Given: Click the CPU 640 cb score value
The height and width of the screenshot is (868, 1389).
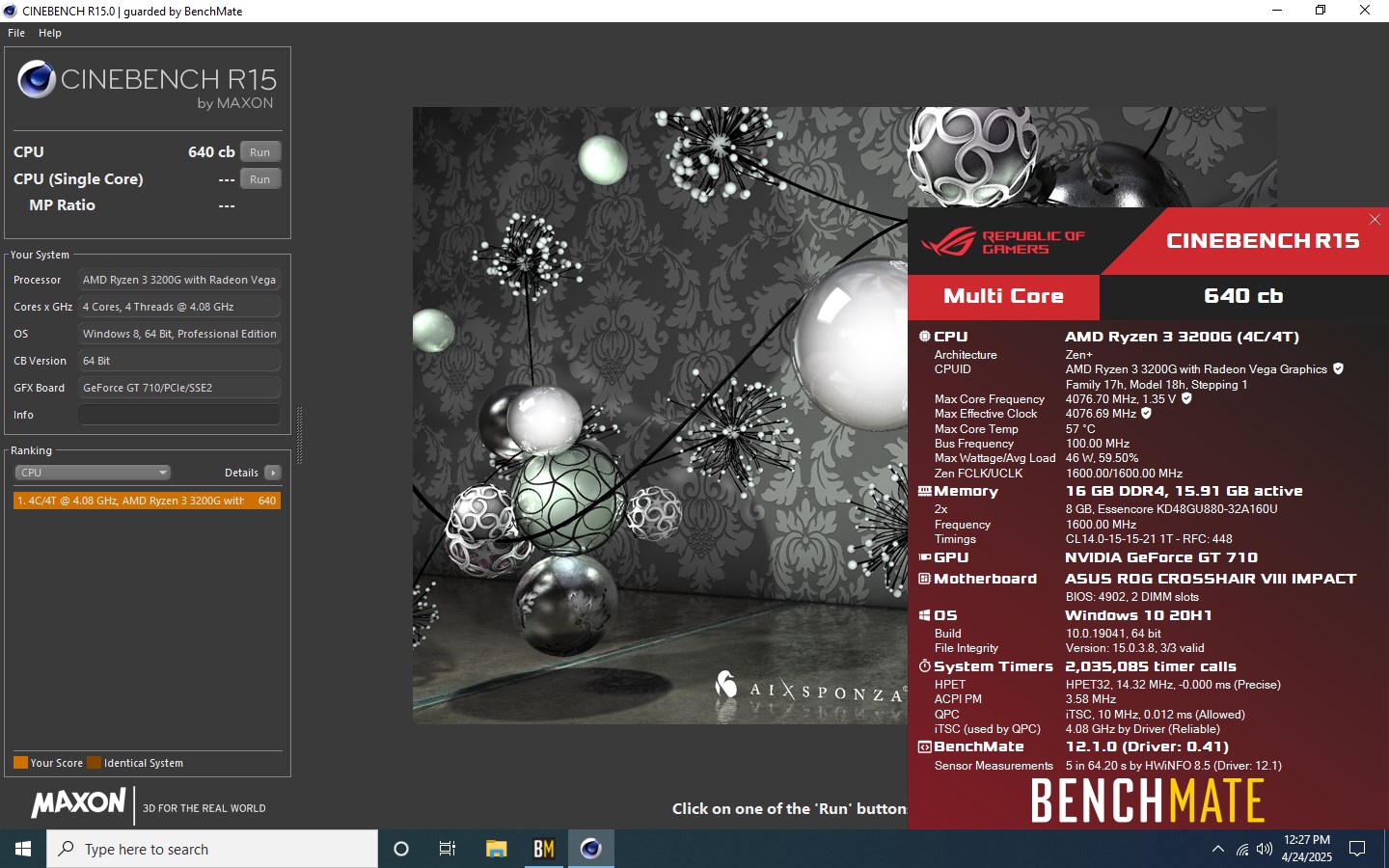Looking at the screenshot, I should (211, 152).
